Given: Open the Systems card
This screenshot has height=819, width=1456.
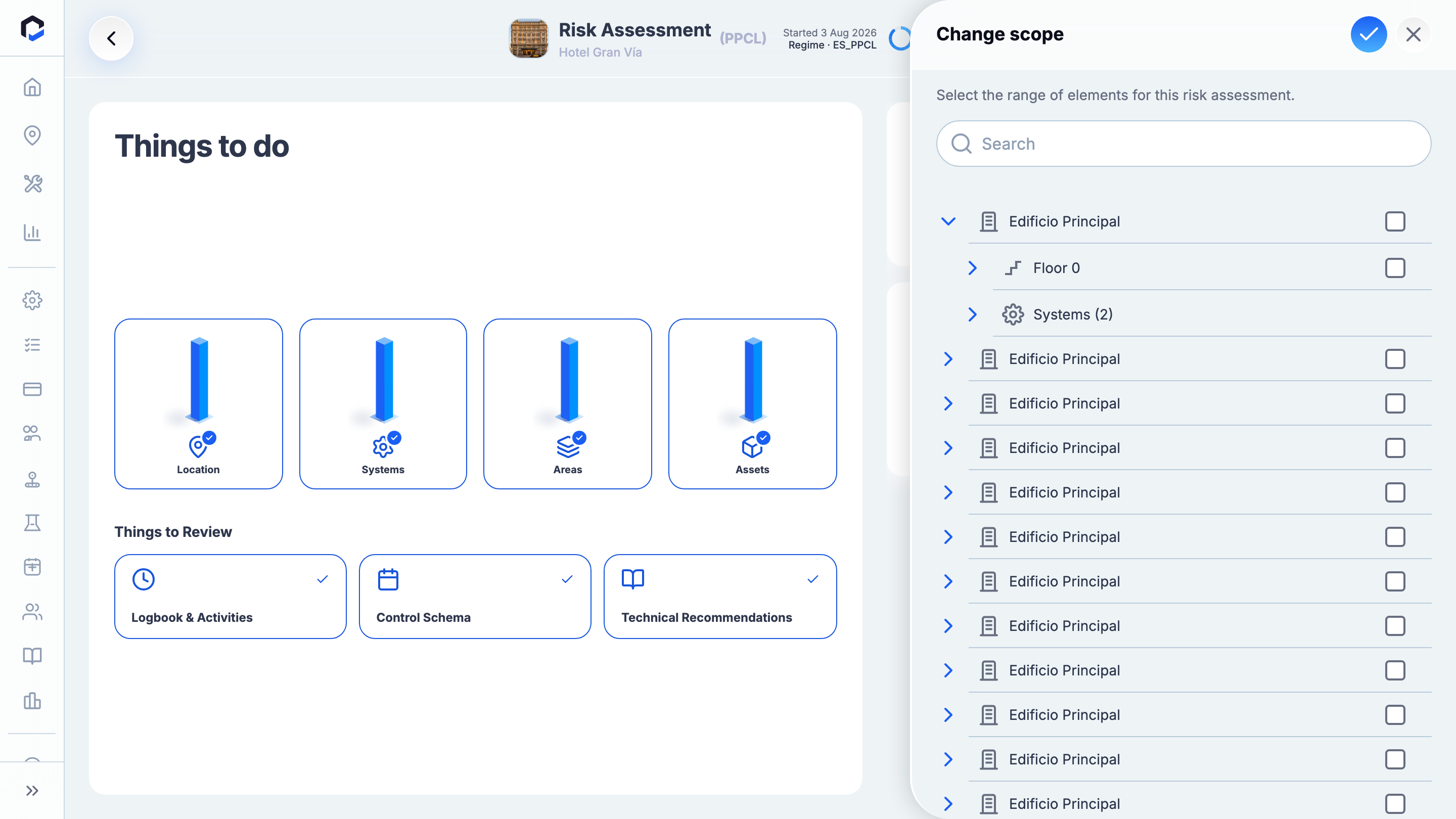Looking at the screenshot, I should click(x=383, y=403).
